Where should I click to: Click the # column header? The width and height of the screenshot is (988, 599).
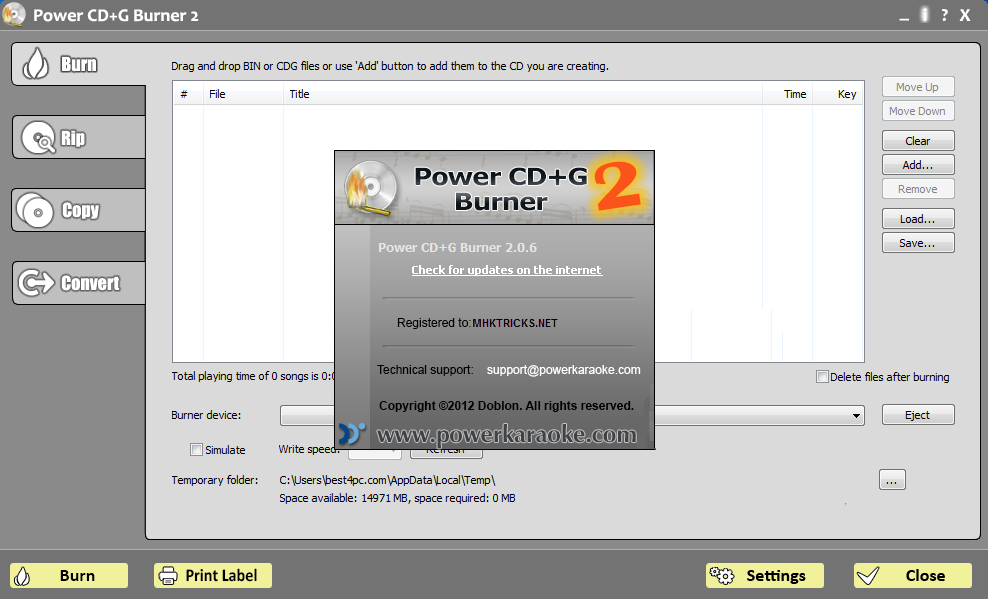[x=188, y=94]
